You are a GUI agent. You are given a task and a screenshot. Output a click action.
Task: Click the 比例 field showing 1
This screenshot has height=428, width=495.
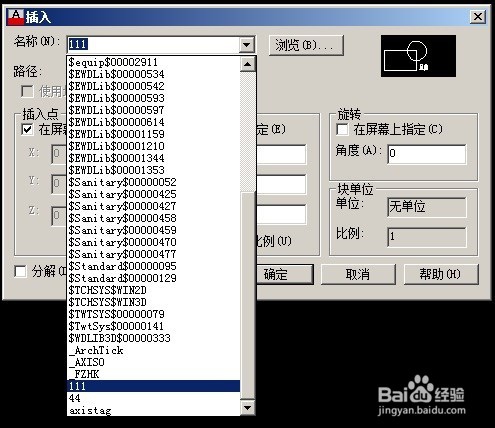427,237
